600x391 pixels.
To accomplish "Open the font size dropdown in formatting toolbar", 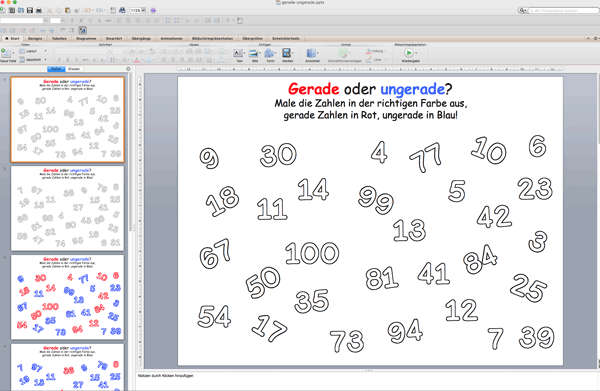I will 63,20.
